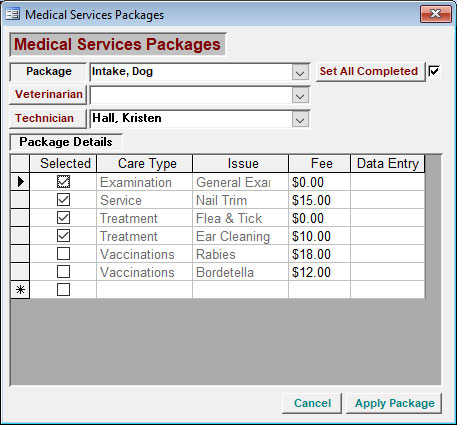The image size is (457, 425).
Task: Check Selected for Bordetella vaccination
Action: (x=63, y=272)
